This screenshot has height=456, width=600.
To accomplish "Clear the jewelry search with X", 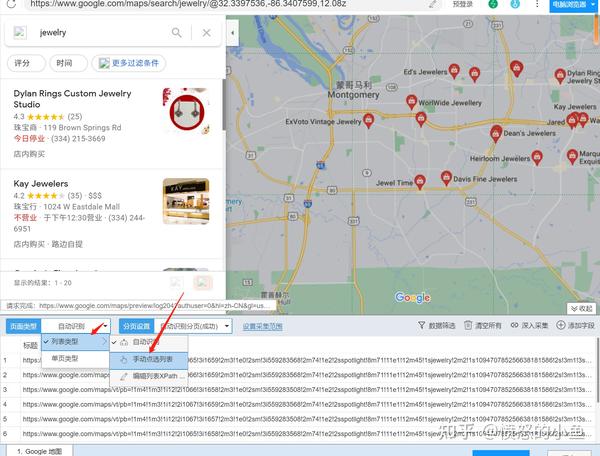I will point(207,33).
